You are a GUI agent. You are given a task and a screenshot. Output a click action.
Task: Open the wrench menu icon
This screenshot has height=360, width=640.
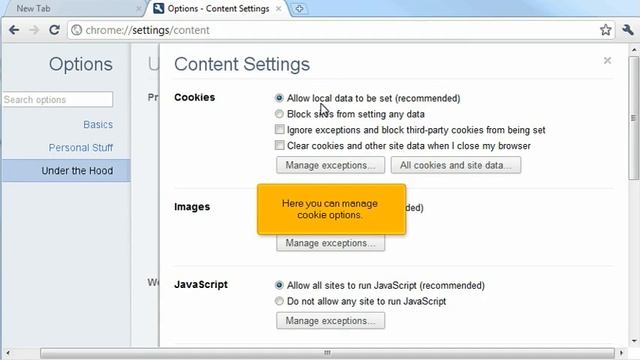click(x=628, y=30)
